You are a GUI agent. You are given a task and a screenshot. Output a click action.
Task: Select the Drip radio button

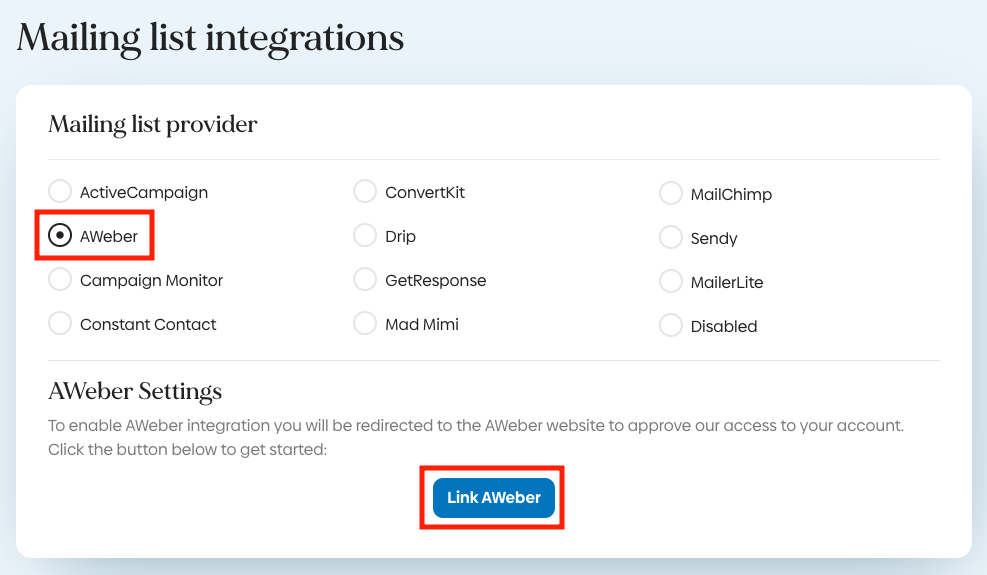pyautogui.click(x=366, y=236)
